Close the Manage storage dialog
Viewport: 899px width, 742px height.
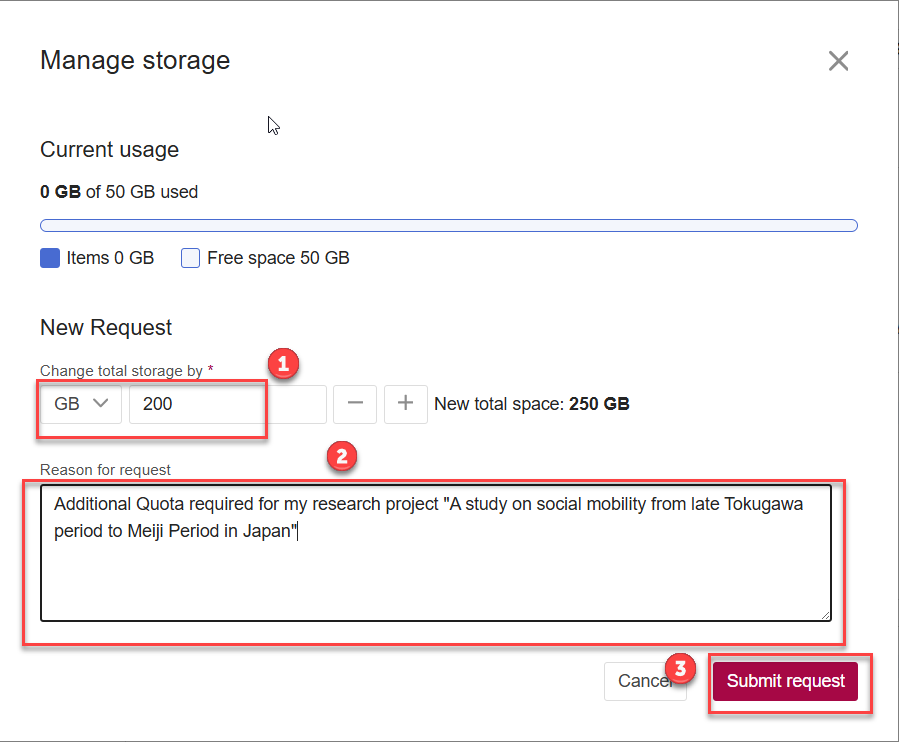(838, 61)
